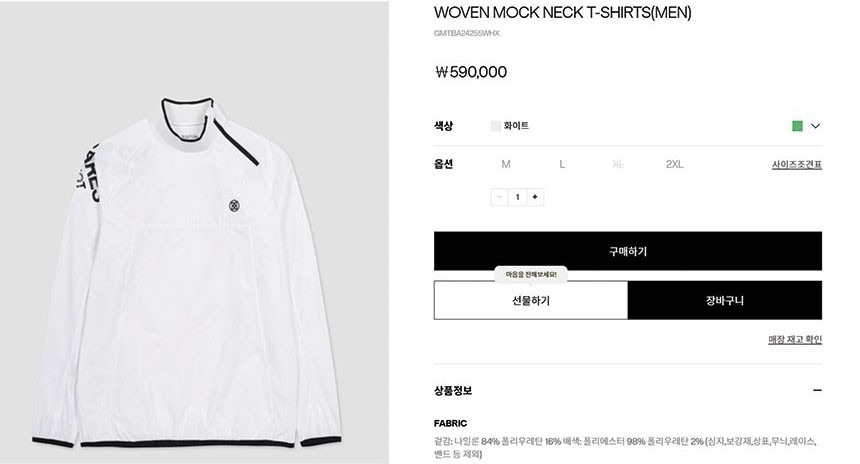Image resolution: width=860 pixels, height=464 pixels.
Task: Click the product code GMTBA24255WHX text
Action: [x=467, y=33]
